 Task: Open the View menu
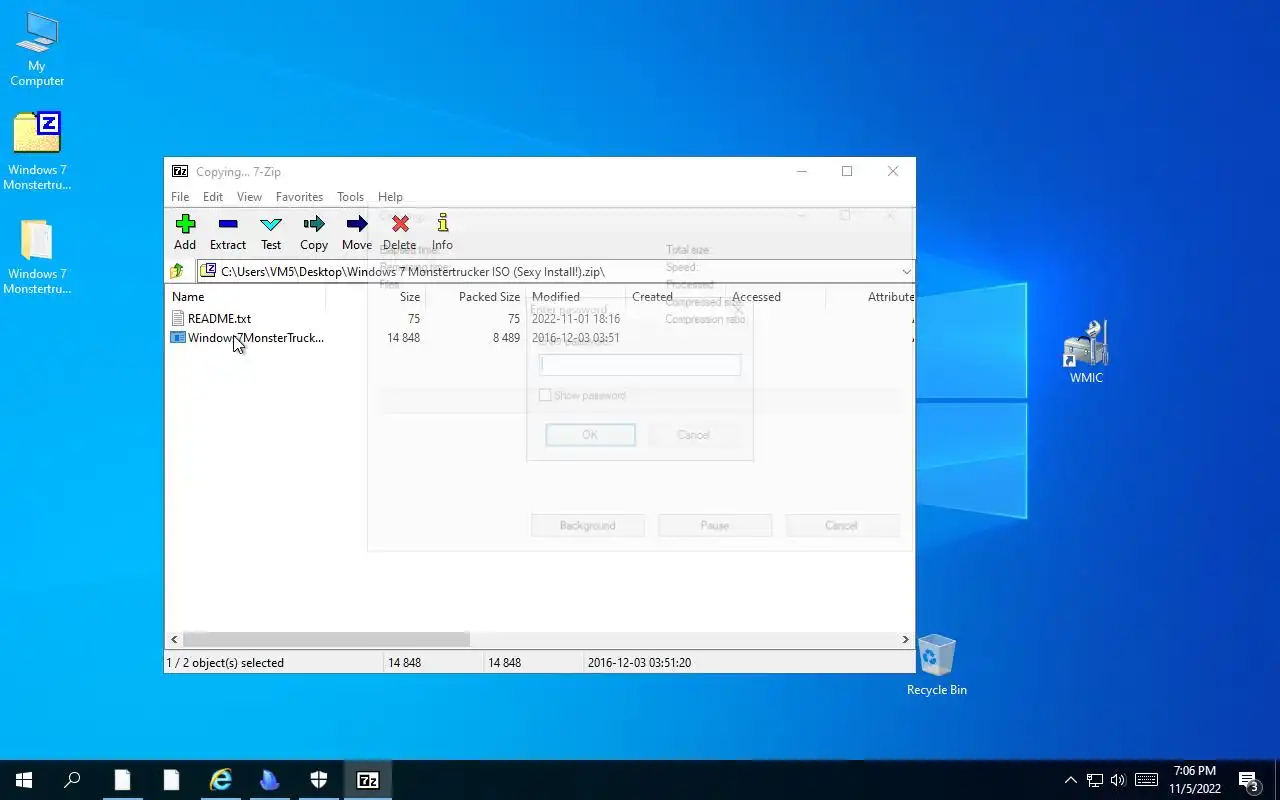[249, 197]
